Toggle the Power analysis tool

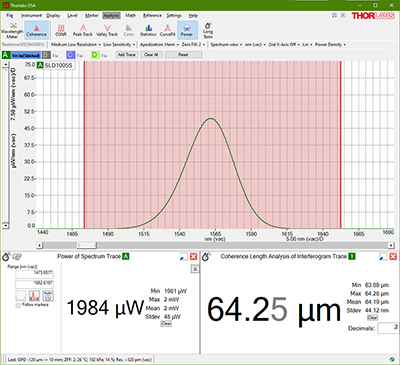click(x=187, y=30)
